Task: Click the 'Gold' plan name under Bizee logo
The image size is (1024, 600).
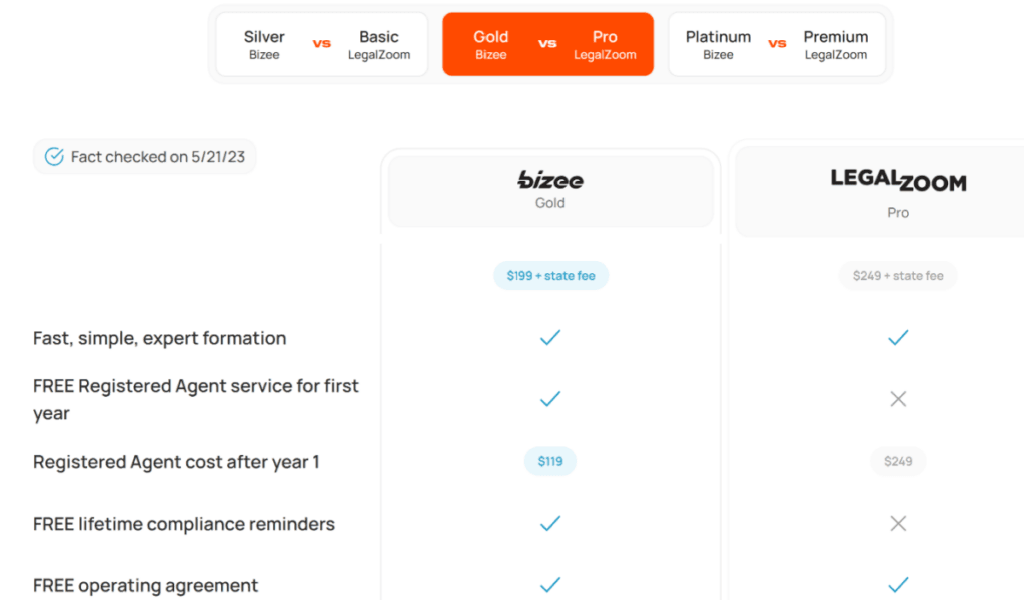Action: tap(550, 203)
